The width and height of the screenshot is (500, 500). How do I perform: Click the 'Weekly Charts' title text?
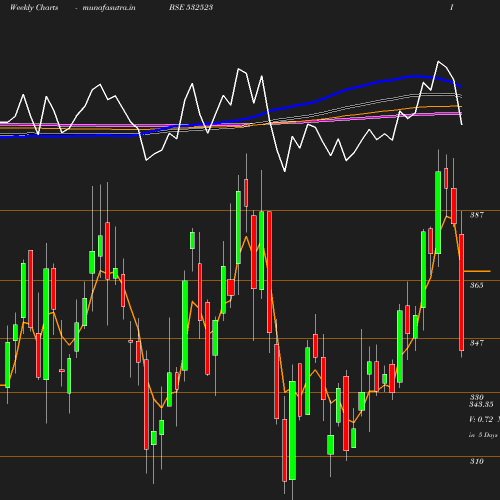click(x=34, y=7)
